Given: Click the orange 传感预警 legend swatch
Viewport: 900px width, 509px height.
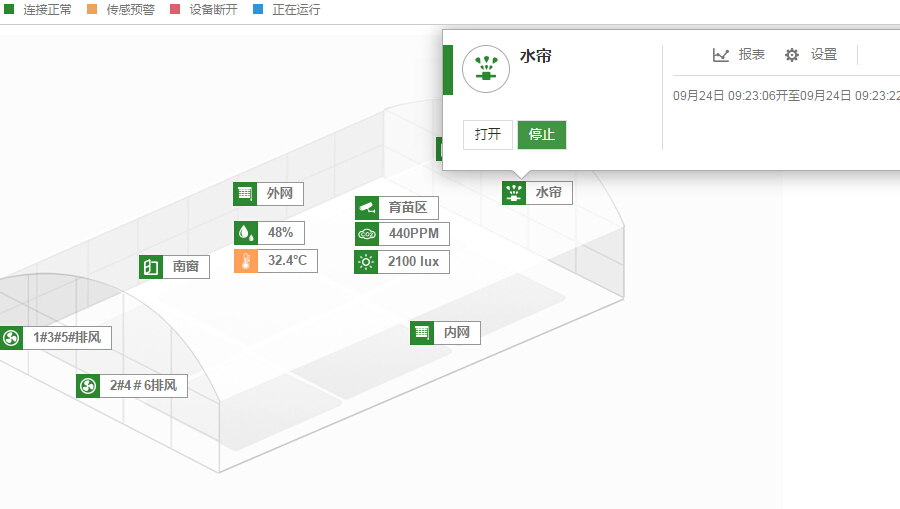Looking at the screenshot, I should (92, 10).
